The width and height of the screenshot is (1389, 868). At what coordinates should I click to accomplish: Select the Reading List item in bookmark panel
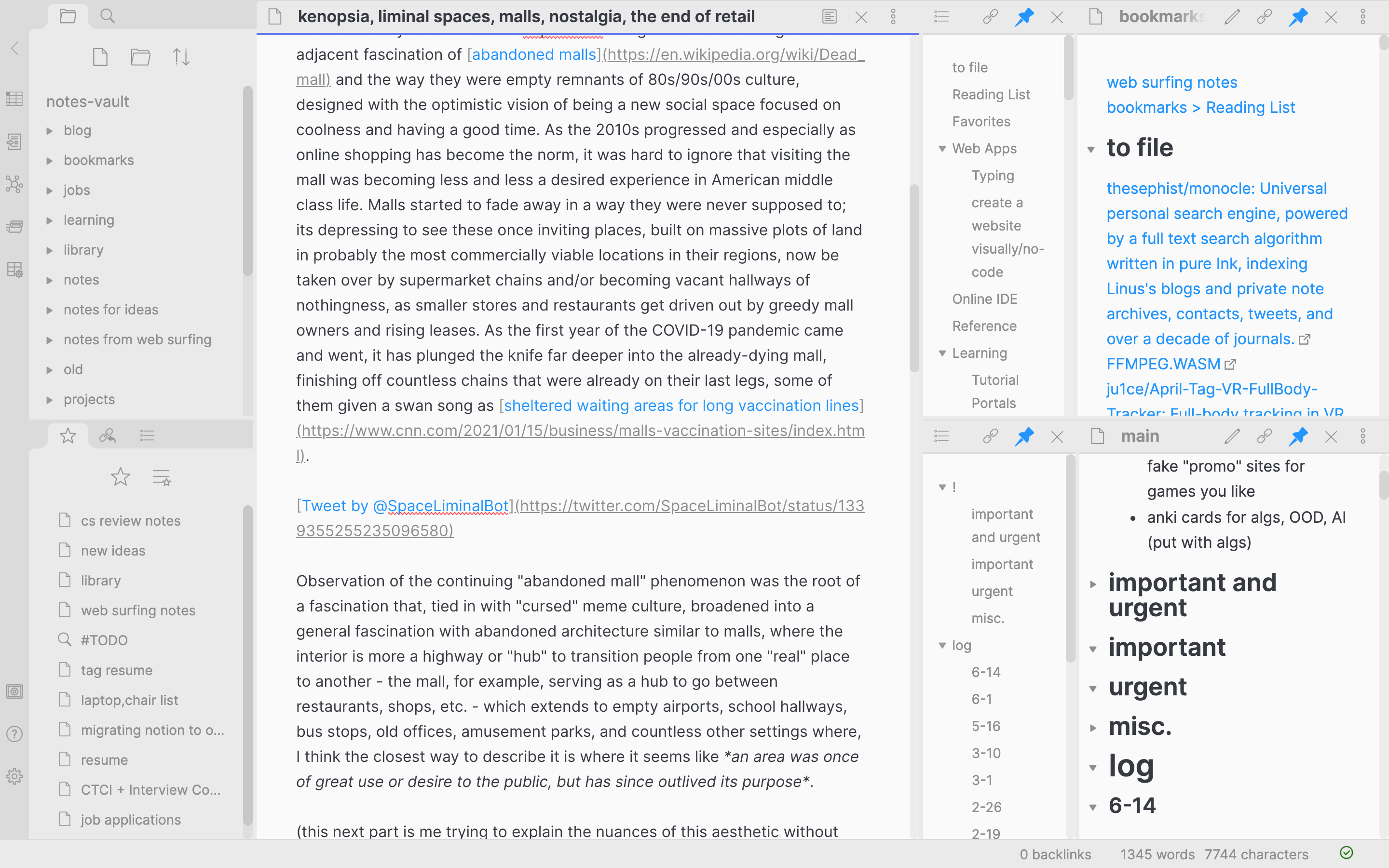(989, 94)
